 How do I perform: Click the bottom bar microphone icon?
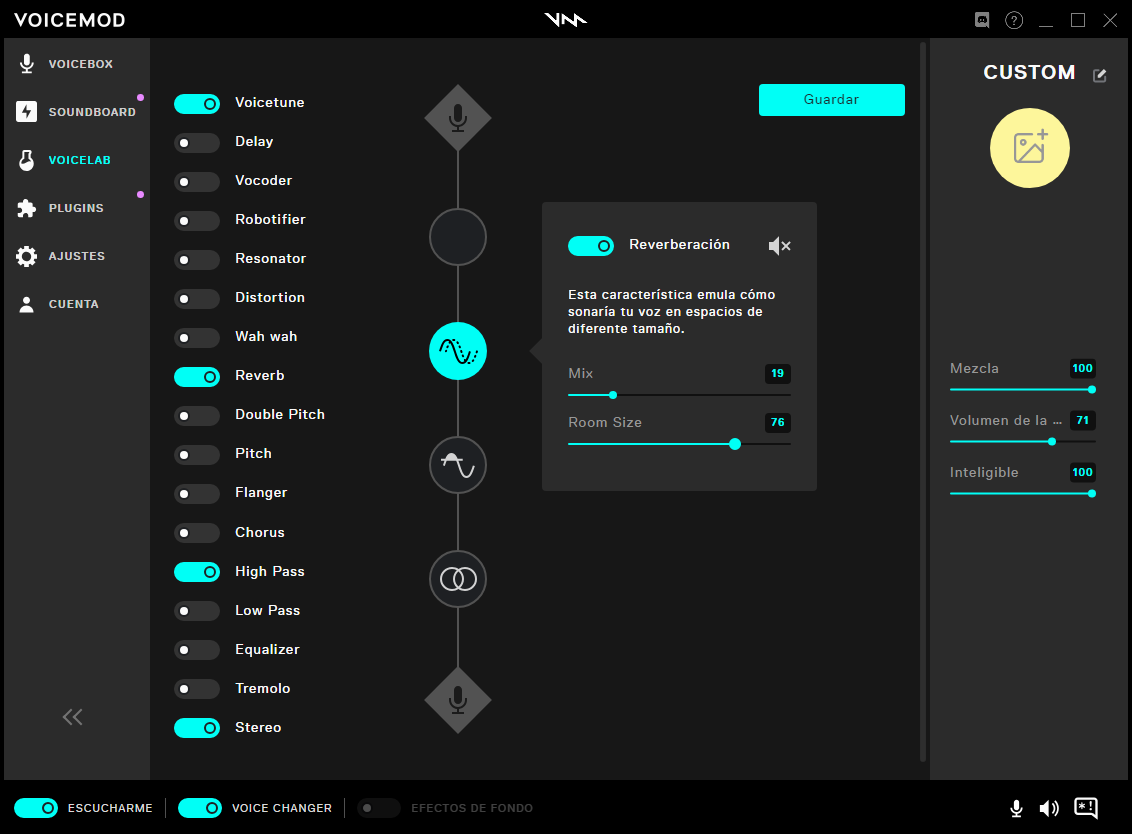[1016, 808]
